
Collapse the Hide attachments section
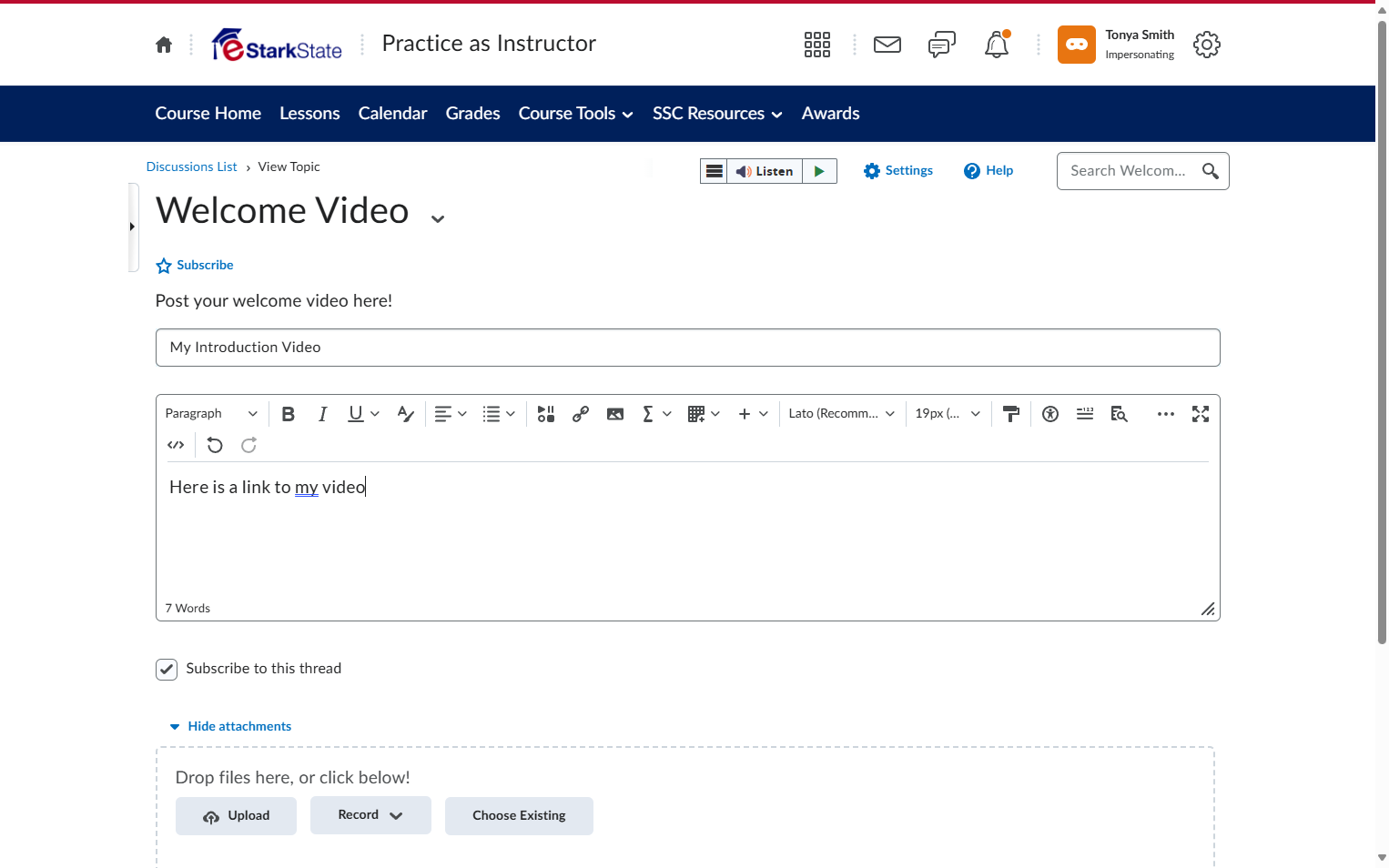[x=230, y=726]
